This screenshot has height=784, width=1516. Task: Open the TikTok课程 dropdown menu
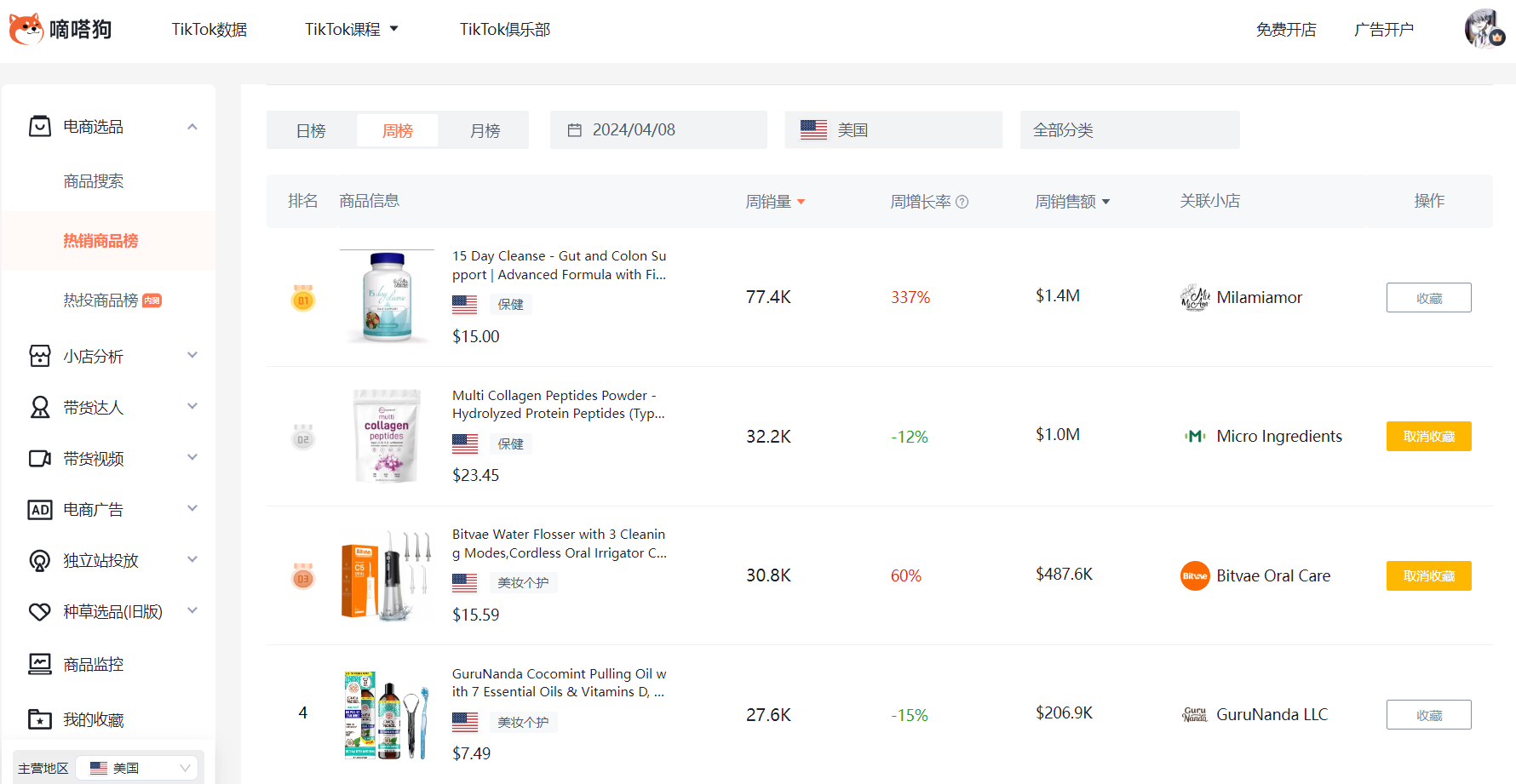point(351,29)
